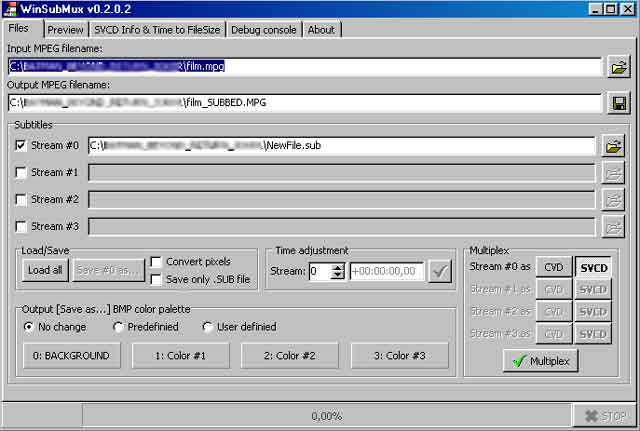The height and width of the screenshot is (431, 640).
Task: Pick 1: Color #1 palette color
Action: 181,356
